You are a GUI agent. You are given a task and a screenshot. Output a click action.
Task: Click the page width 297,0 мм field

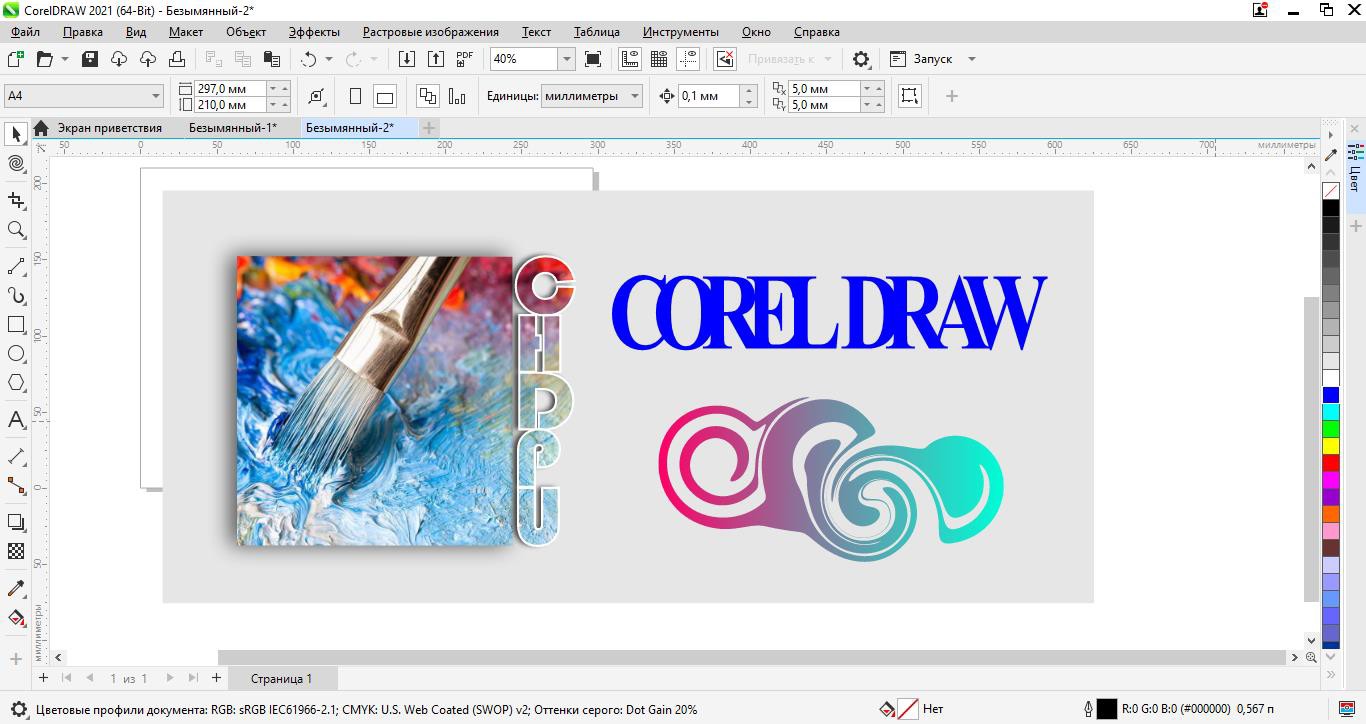pyautogui.click(x=231, y=88)
